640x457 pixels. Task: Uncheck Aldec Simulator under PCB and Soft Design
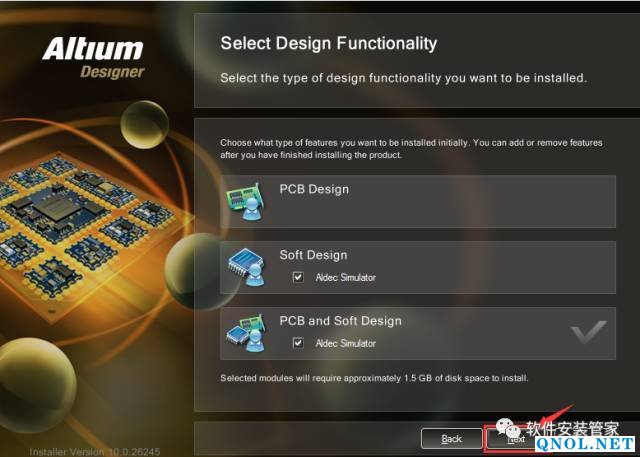point(298,343)
